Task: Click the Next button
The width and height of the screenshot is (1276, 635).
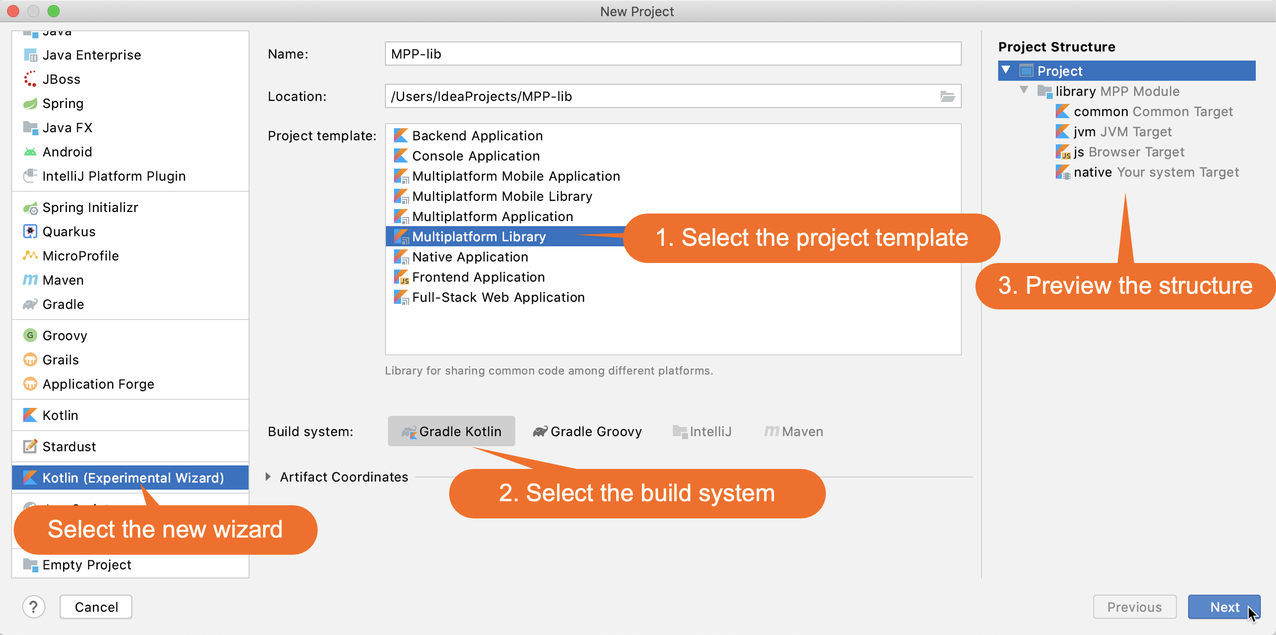Action: pyautogui.click(x=1223, y=607)
